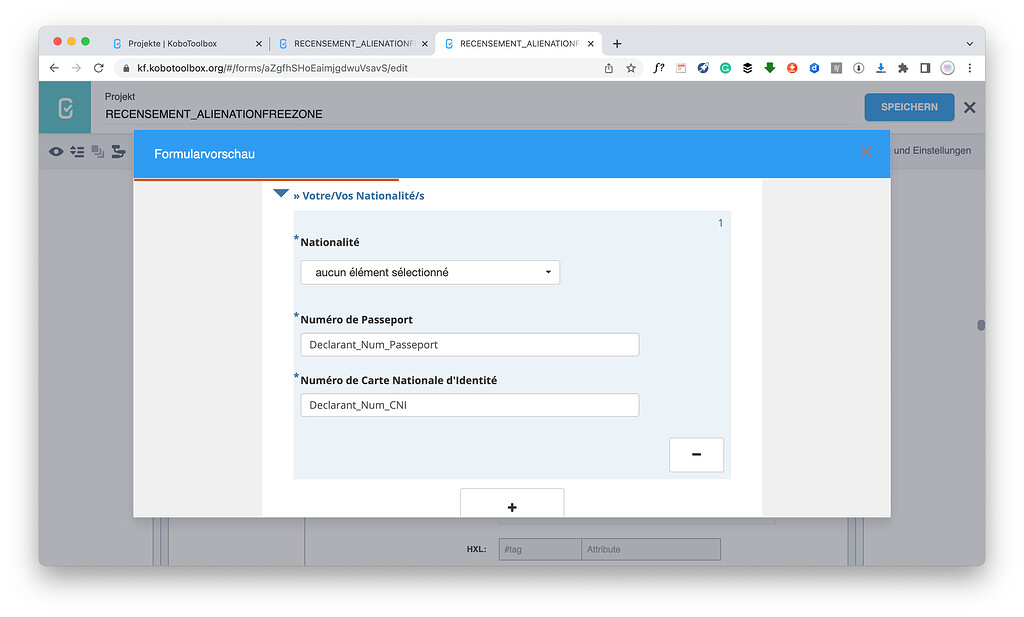Open the form logic flow icon

[118, 151]
